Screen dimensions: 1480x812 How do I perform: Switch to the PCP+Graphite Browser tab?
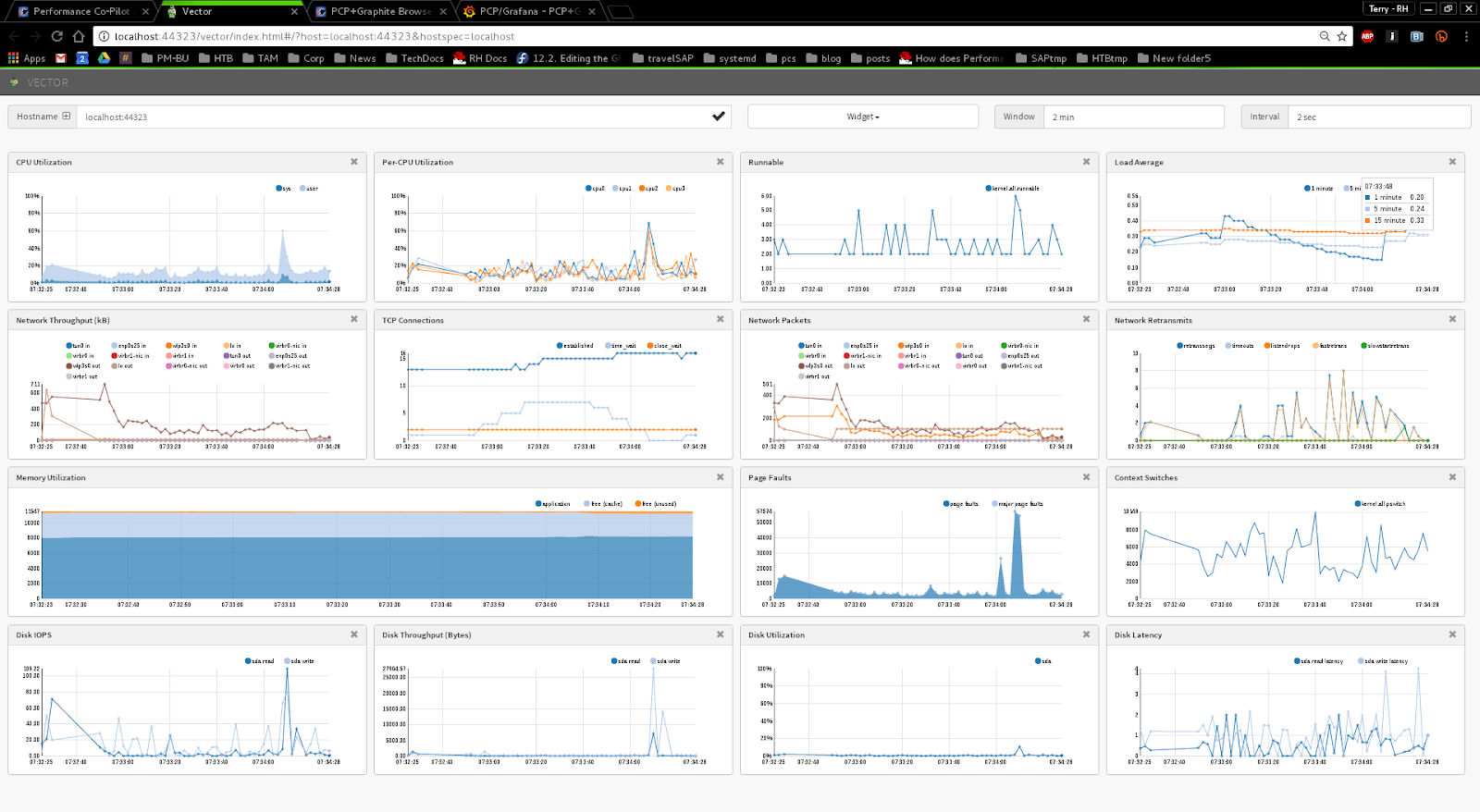coord(379,11)
